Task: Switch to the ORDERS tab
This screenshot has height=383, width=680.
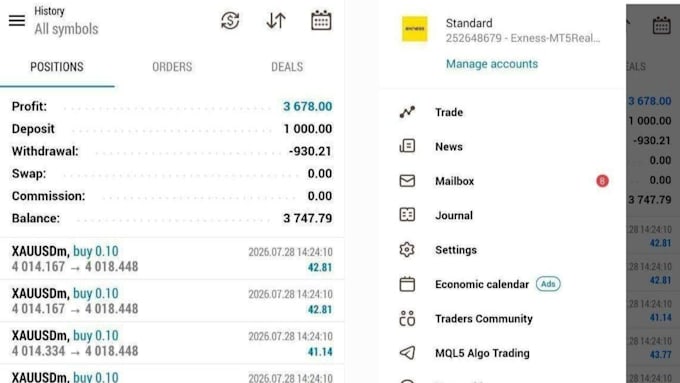Action: (172, 67)
